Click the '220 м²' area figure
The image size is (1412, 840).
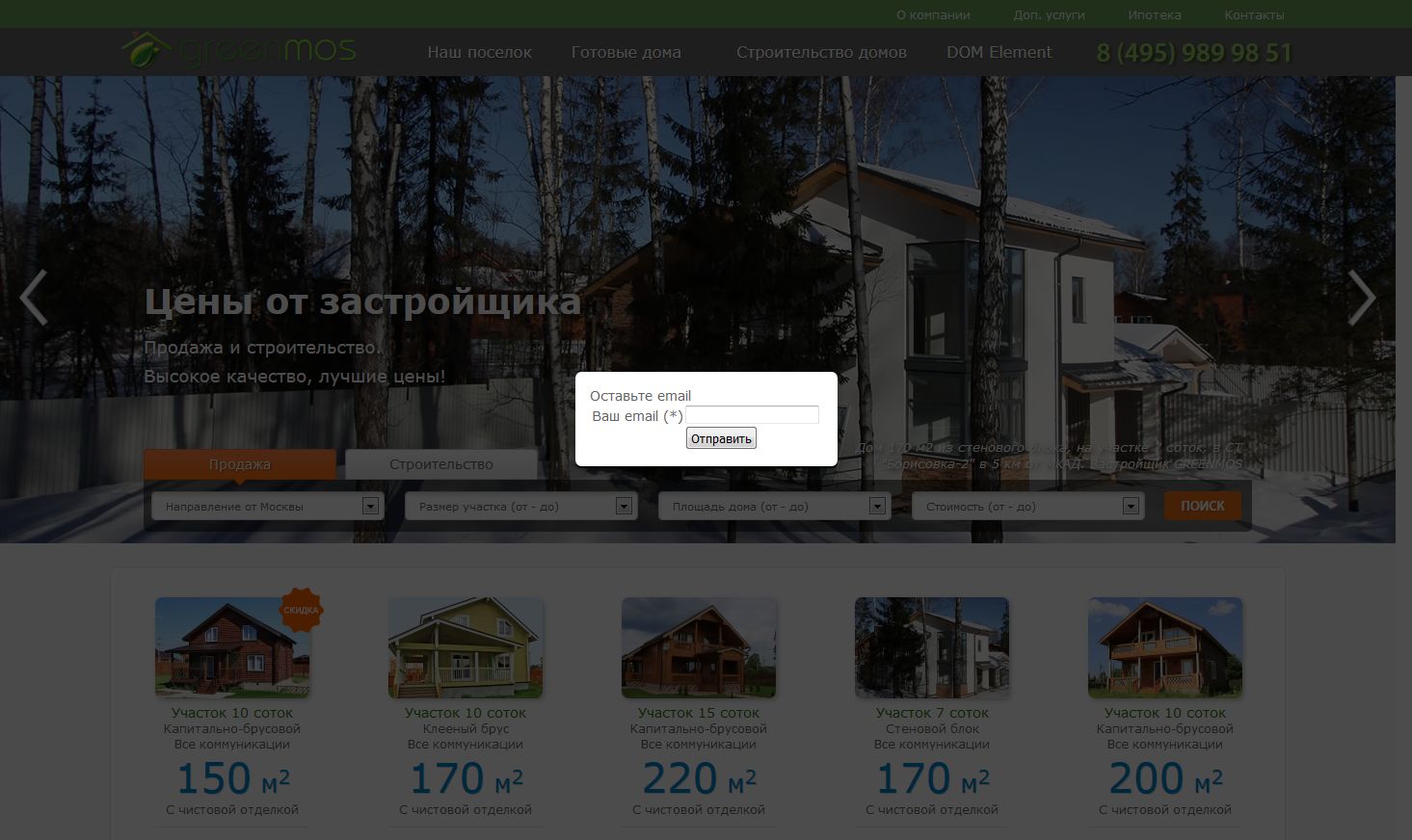click(699, 778)
